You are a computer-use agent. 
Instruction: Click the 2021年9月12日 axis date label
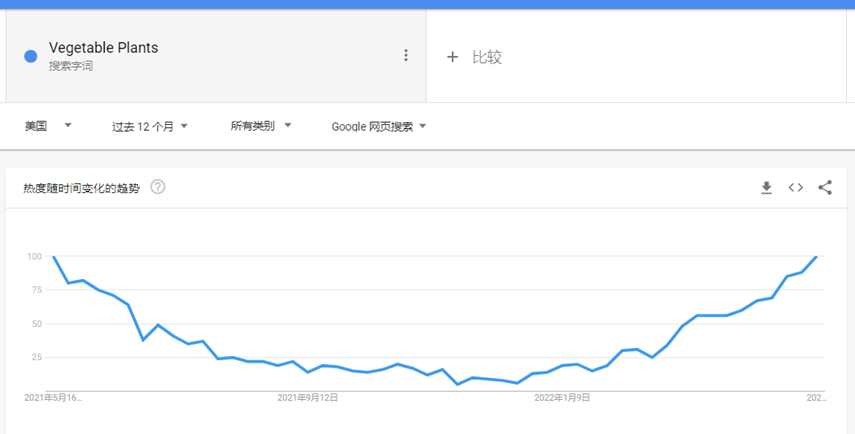click(x=307, y=397)
